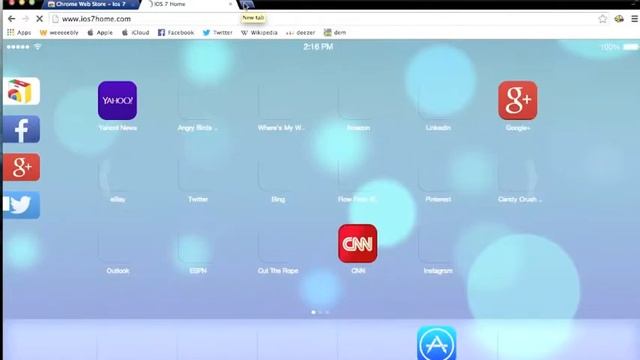Click the Angry Birds app label
This screenshot has width=640, height=360.
(198, 128)
